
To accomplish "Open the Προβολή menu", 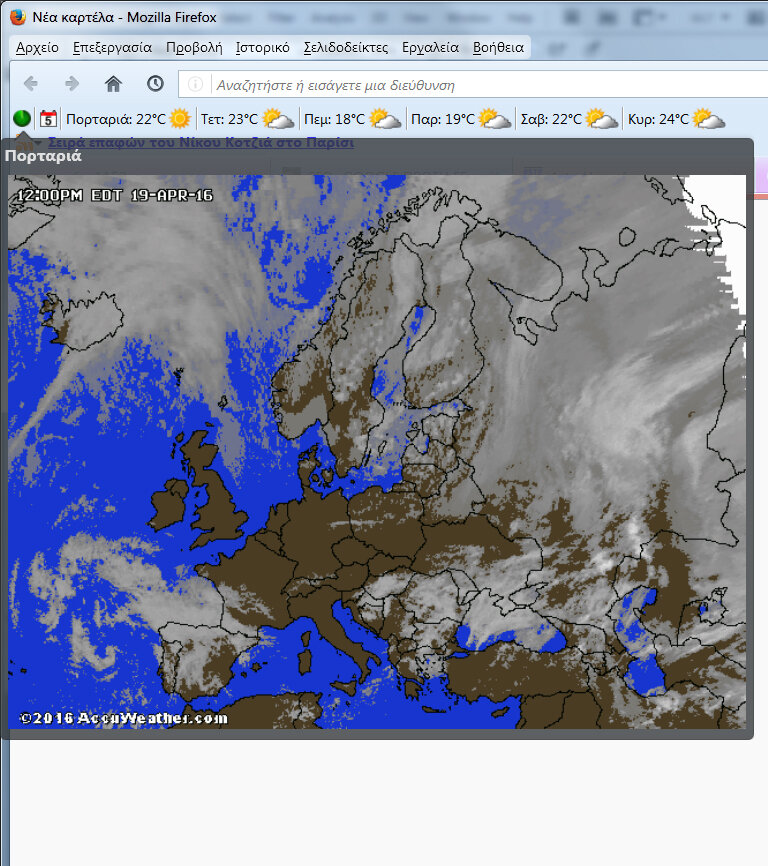I will click(x=194, y=47).
